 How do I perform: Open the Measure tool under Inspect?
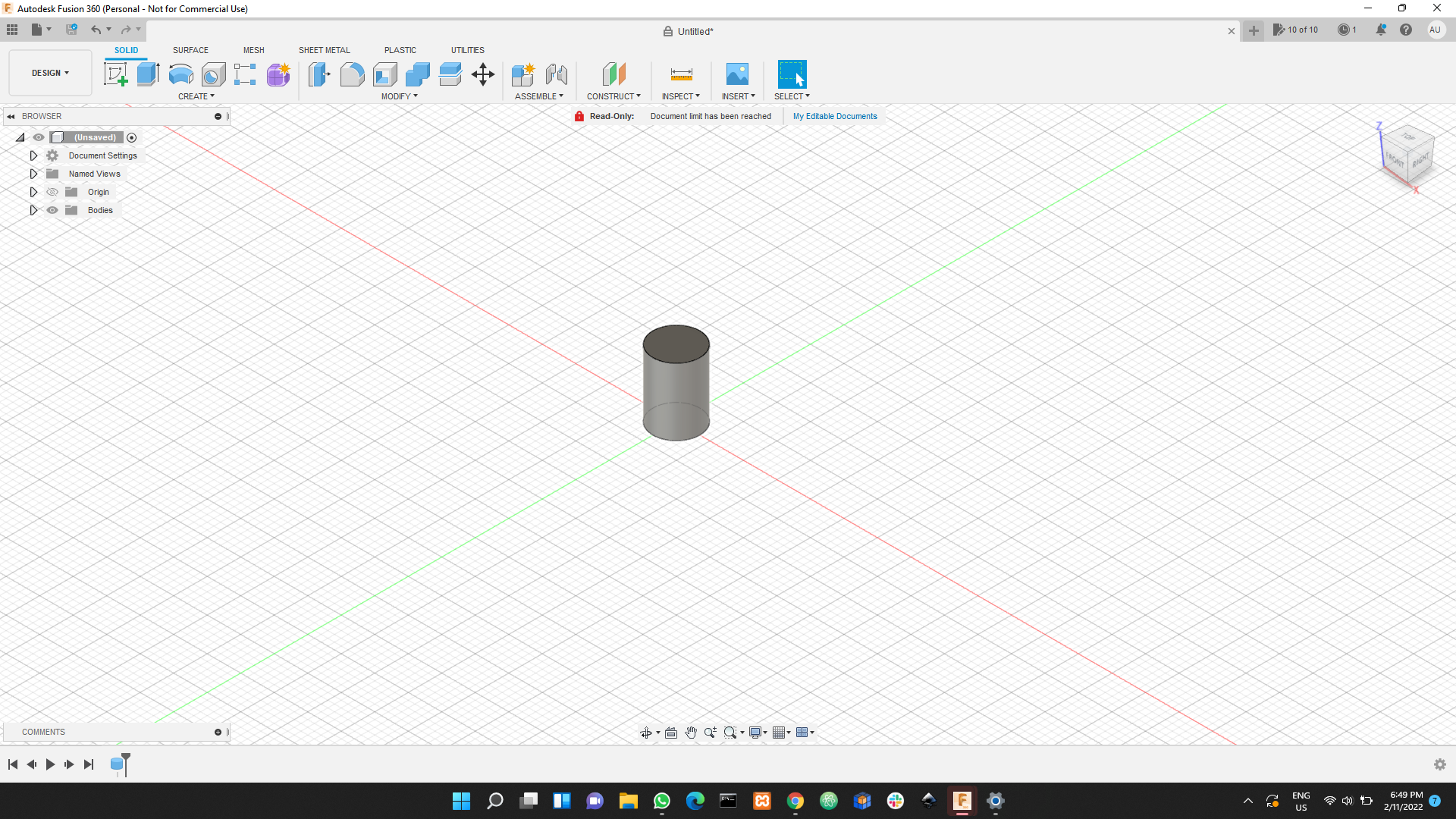pos(680,74)
